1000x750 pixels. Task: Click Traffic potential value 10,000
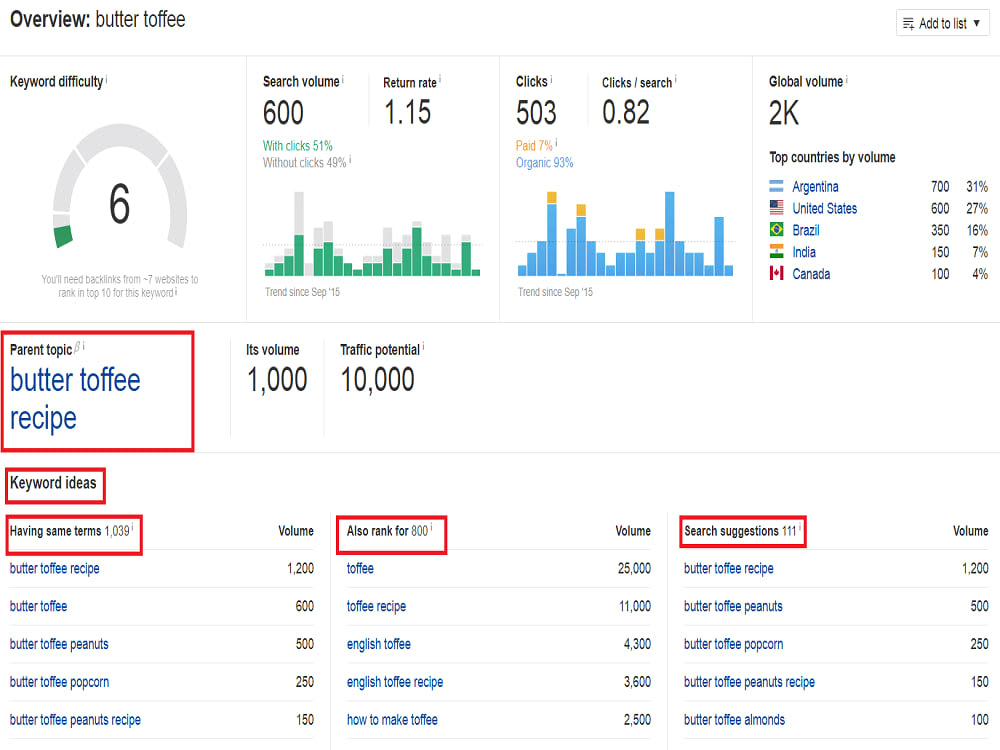coord(378,380)
